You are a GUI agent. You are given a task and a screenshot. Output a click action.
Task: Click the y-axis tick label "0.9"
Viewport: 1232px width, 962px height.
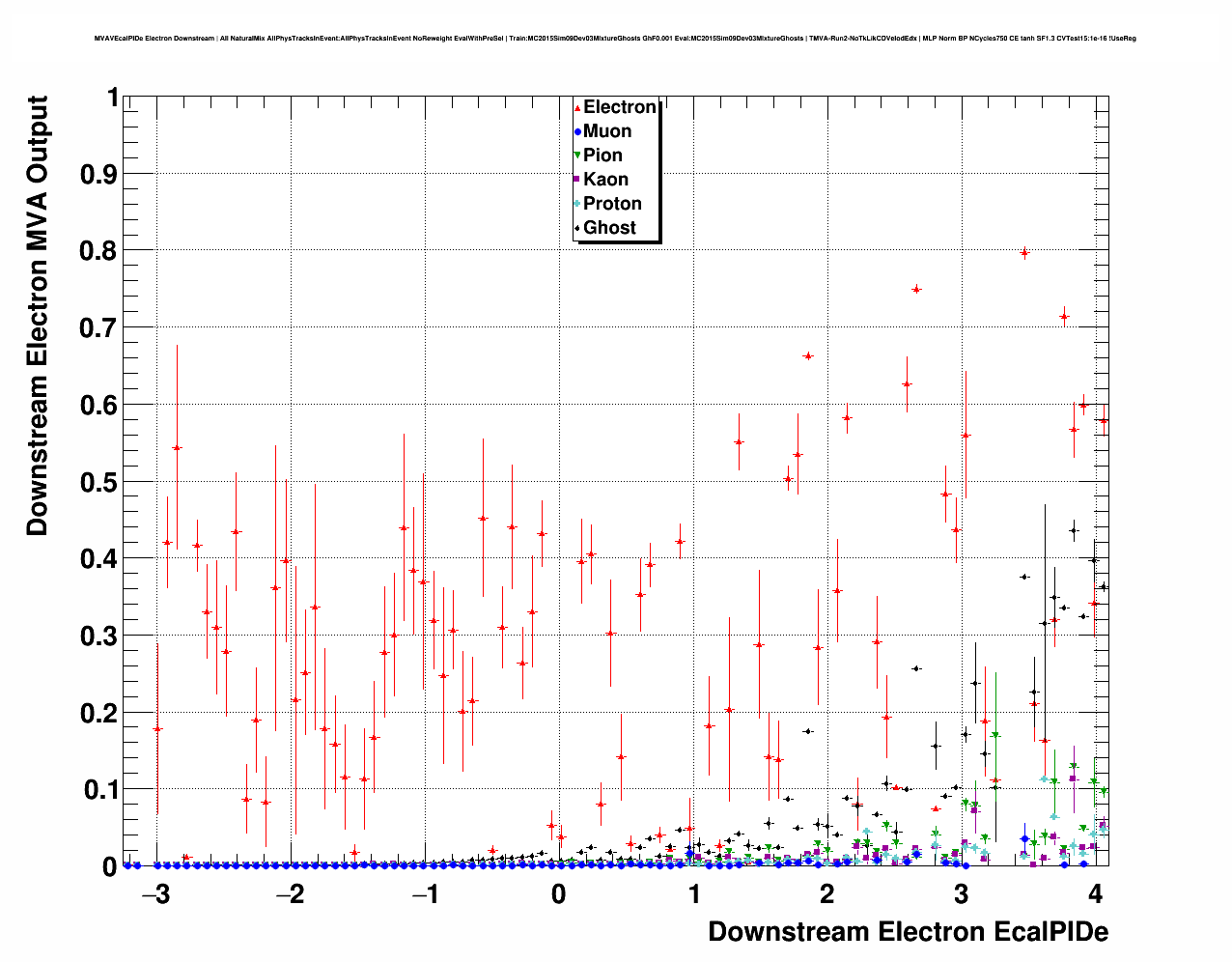[100, 175]
